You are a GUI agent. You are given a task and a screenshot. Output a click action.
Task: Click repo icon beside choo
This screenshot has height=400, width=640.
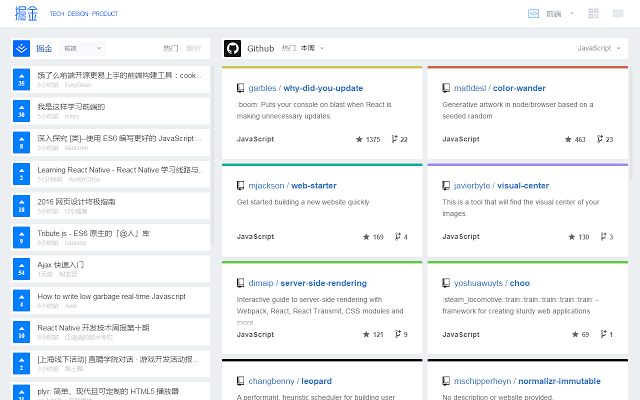(446, 283)
